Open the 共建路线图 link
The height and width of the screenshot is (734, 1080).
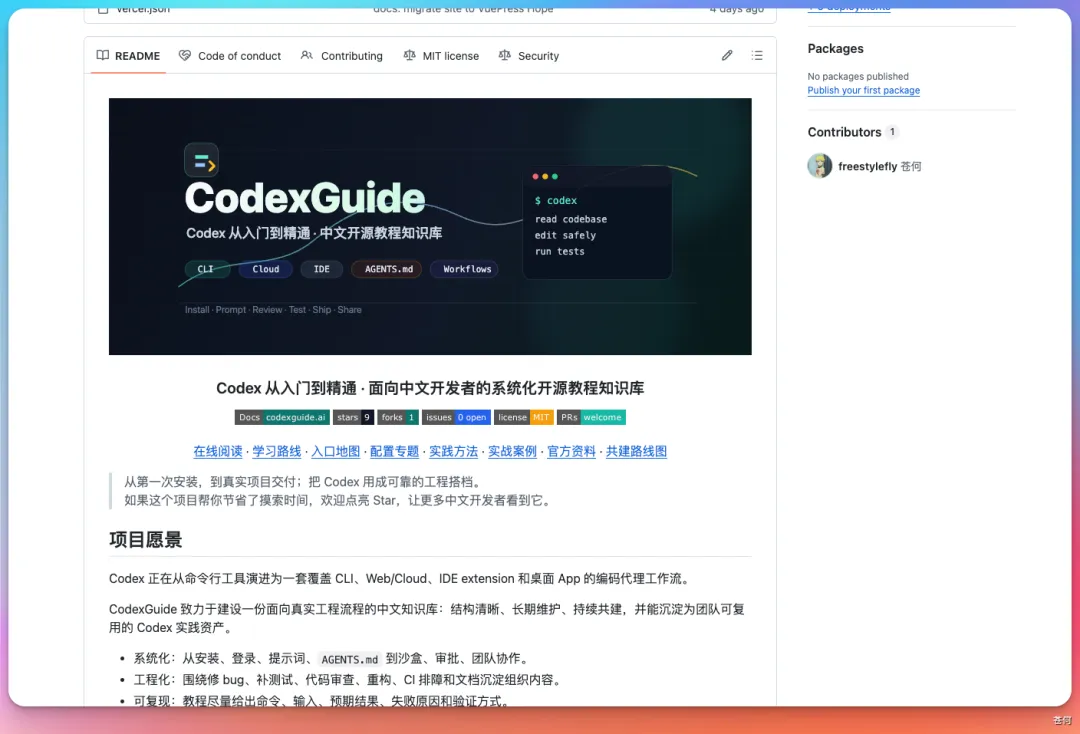[636, 451]
